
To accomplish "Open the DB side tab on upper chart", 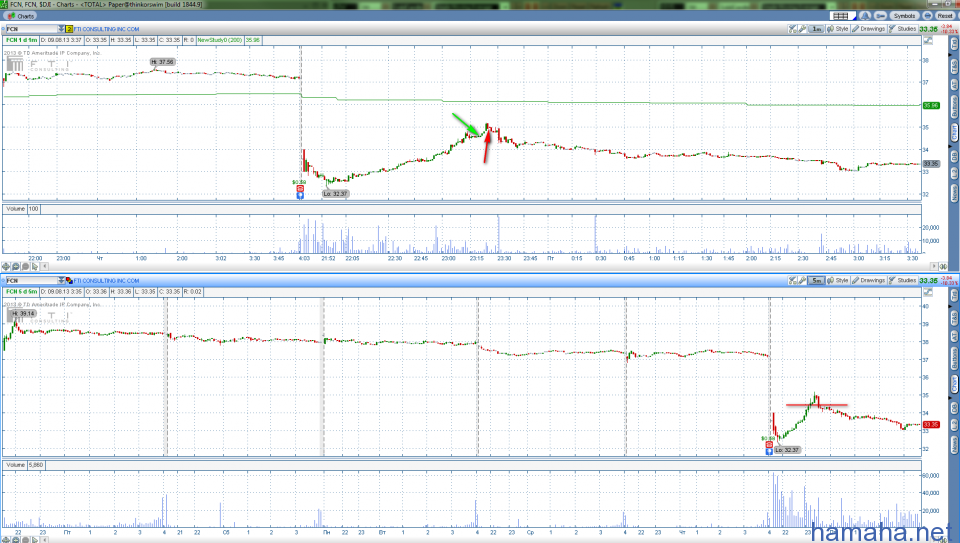I will pos(954,156).
